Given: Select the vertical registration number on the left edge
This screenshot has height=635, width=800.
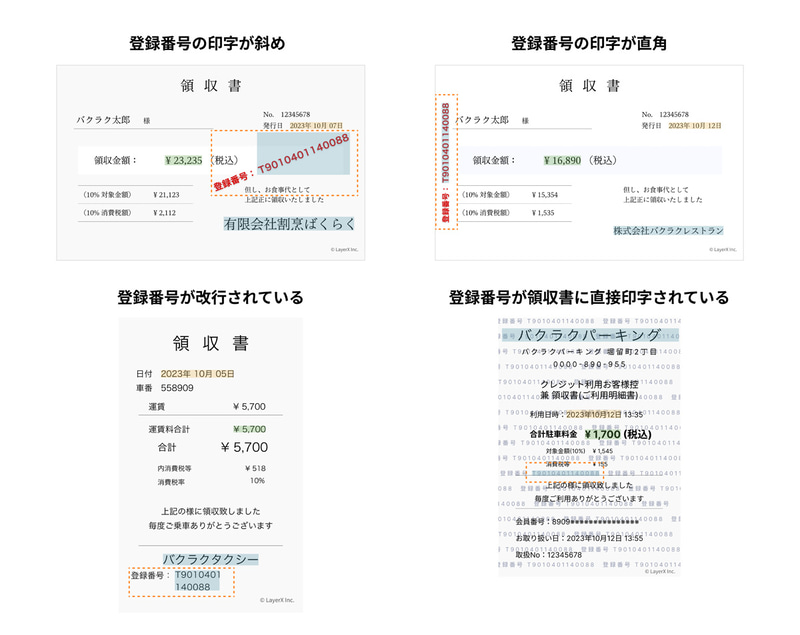Looking at the screenshot, I should click(x=446, y=162).
